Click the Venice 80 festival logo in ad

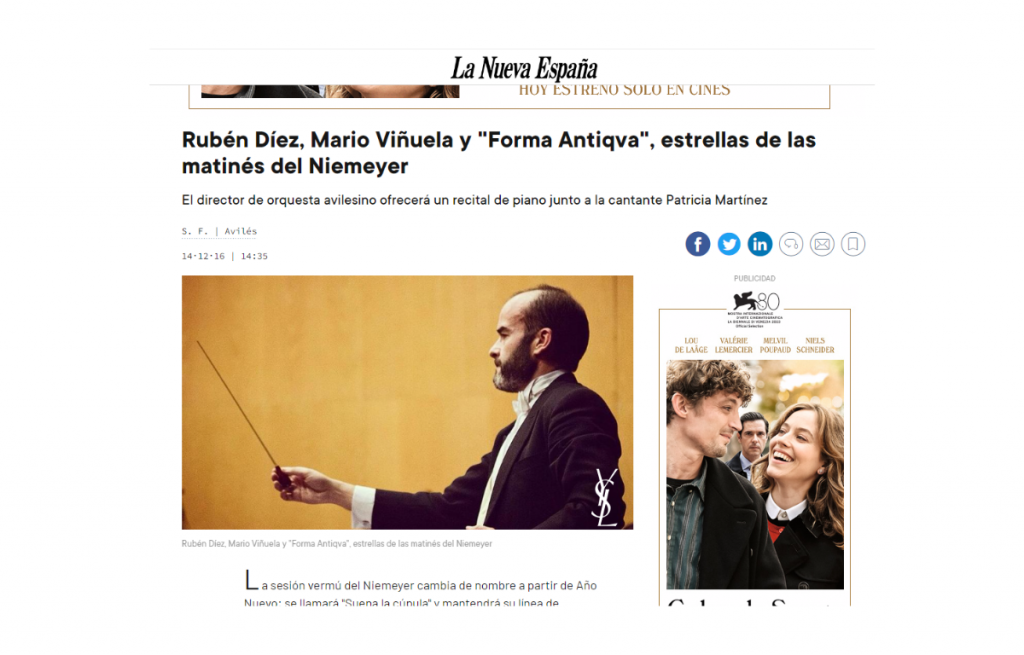pyautogui.click(x=755, y=309)
